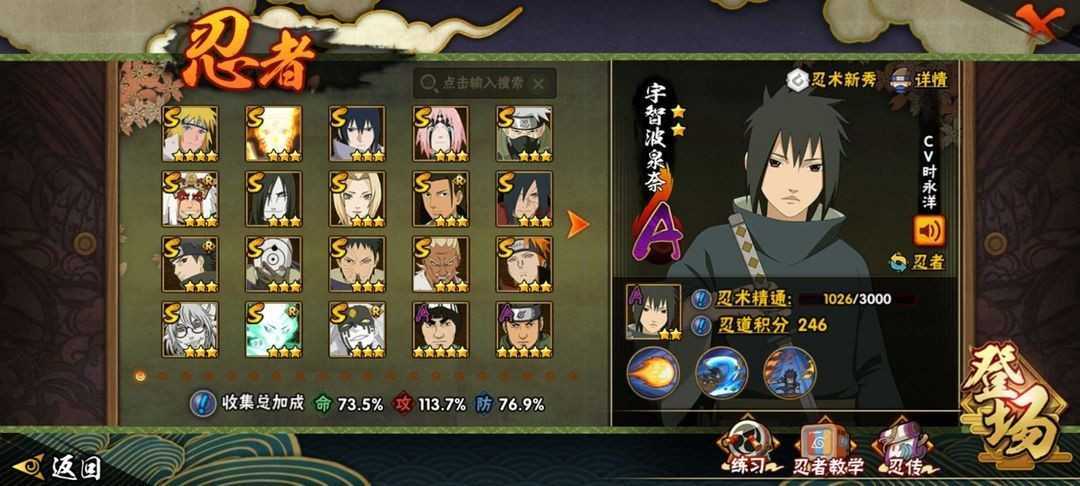
Task: Play the character voice speaker icon
Action: (929, 231)
